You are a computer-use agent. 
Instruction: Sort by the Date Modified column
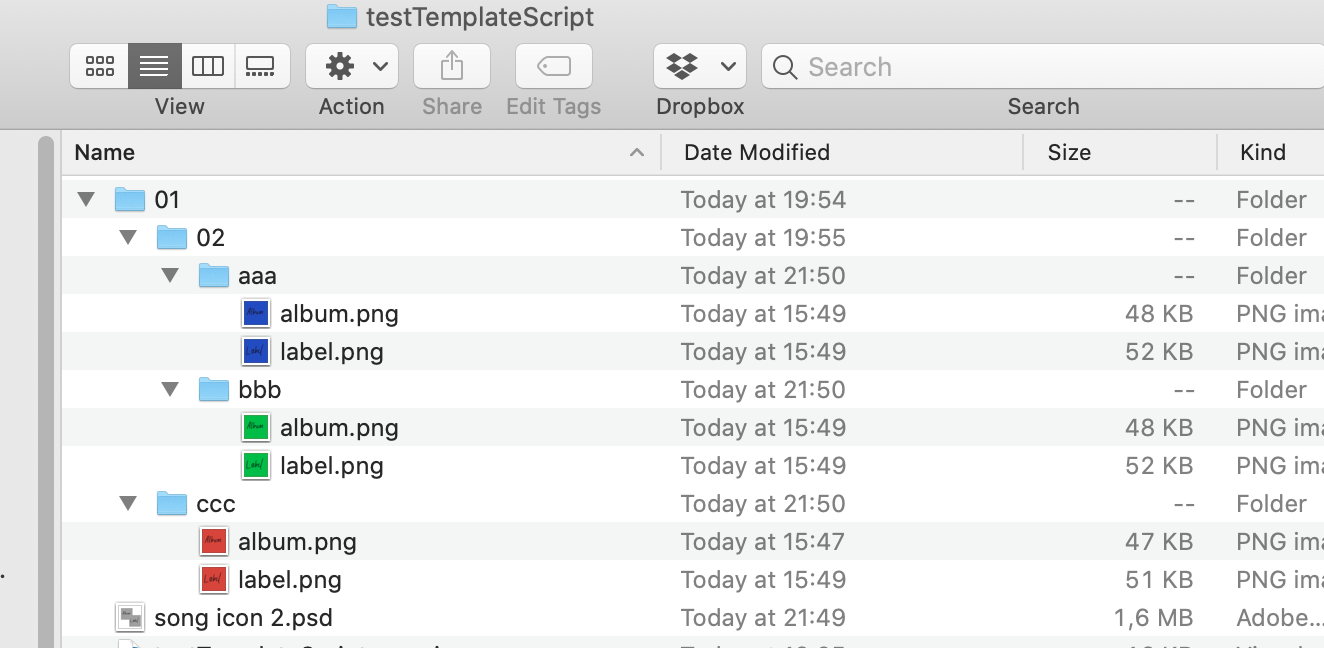click(x=756, y=152)
